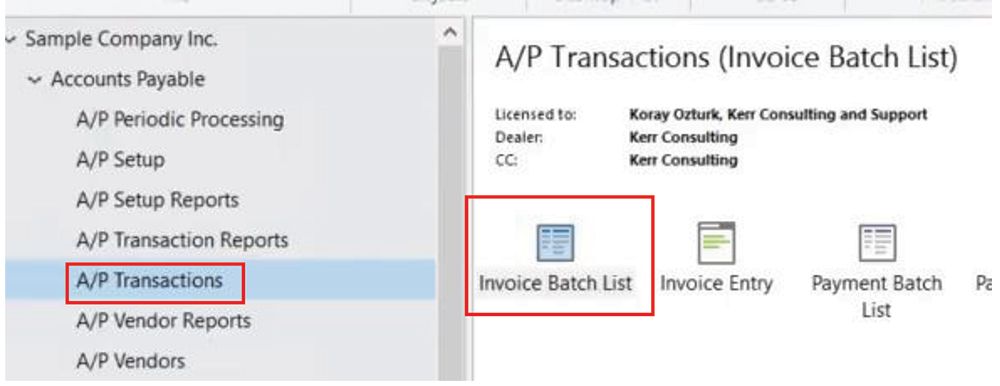
Task: Open A/P Setup Reports folder
Action: 158,200
